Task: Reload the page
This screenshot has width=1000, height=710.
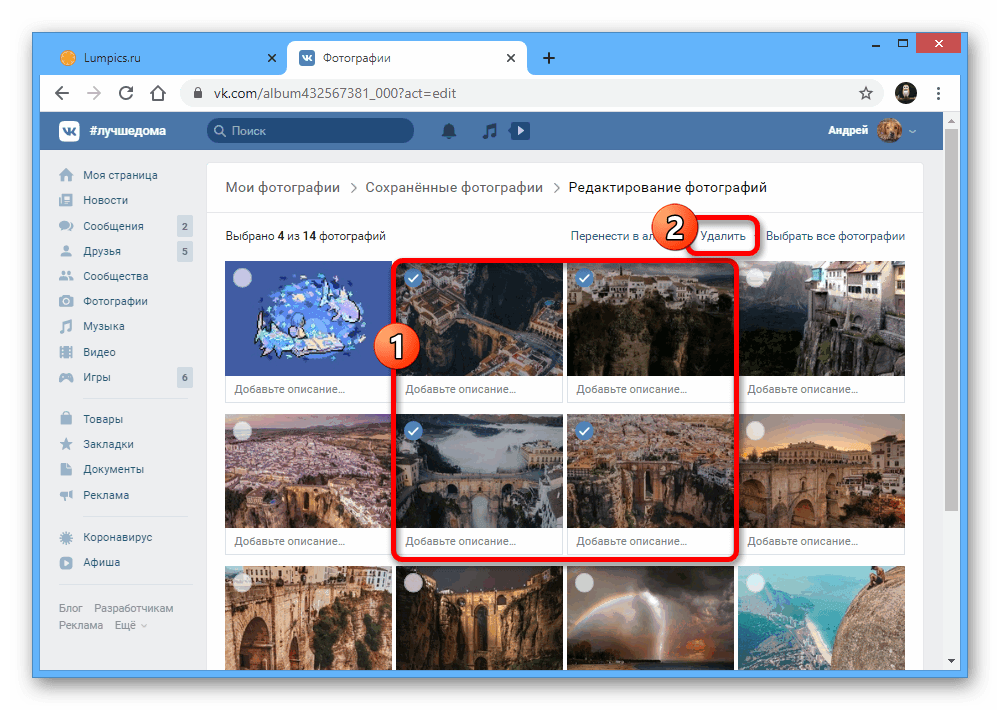Action: click(126, 93)
